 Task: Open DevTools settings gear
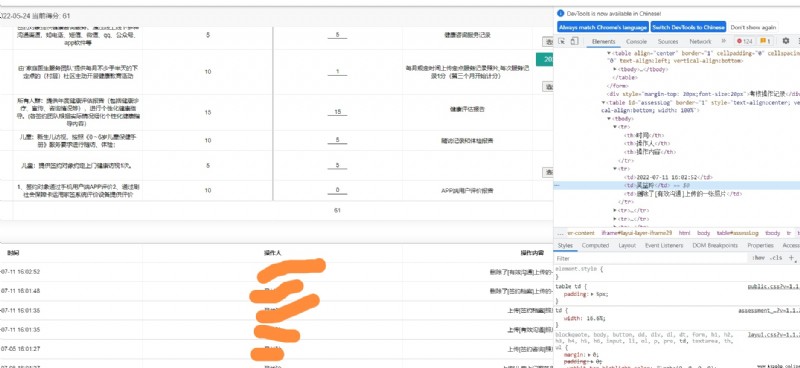point(786,41)
